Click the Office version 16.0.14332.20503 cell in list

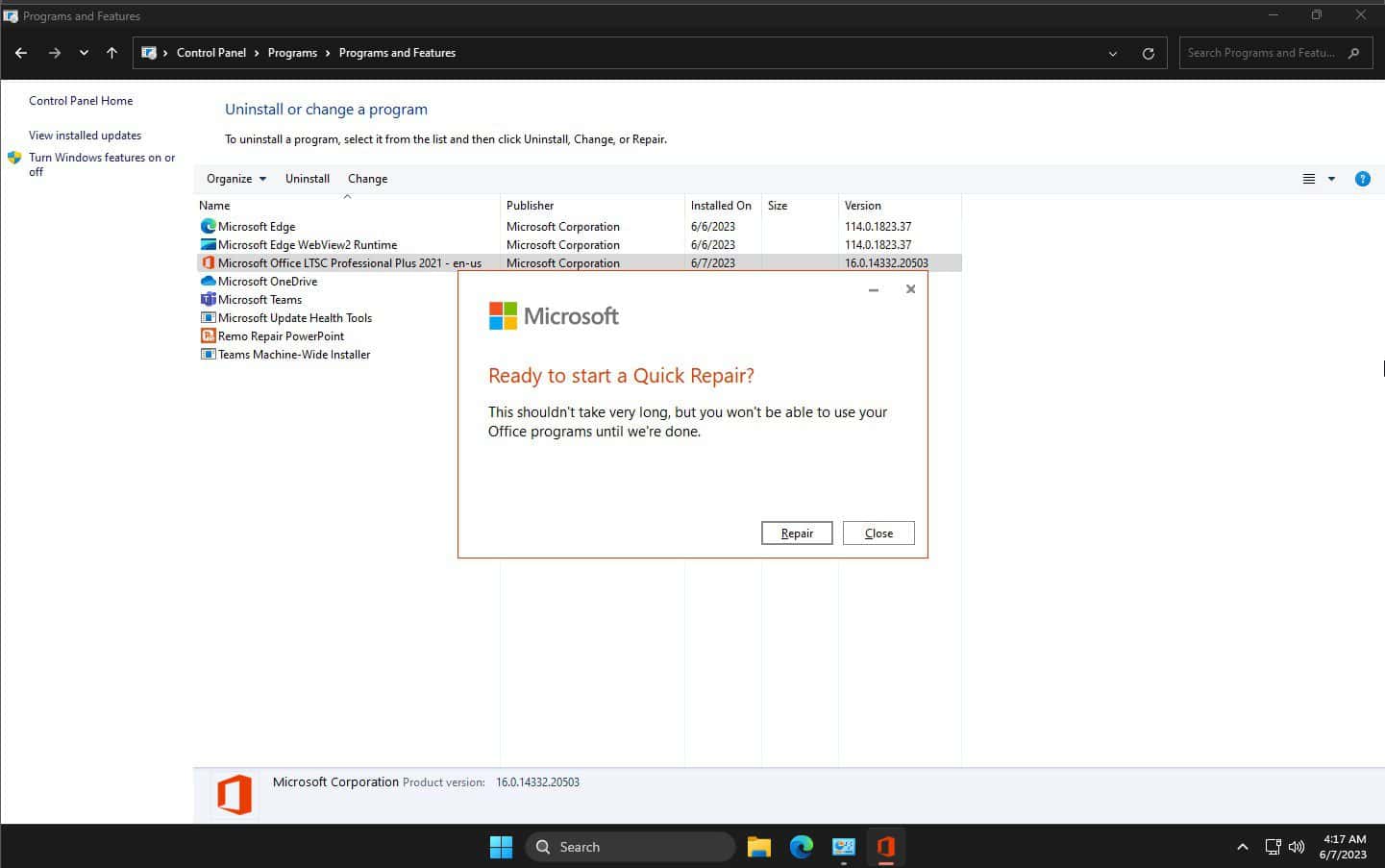pyautogui.click(x=886, y=263)
